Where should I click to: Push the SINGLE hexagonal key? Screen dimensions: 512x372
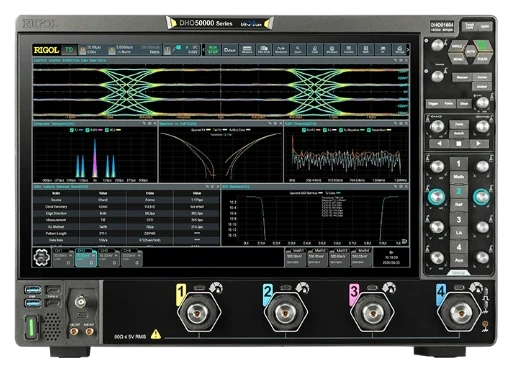(457, 46)
